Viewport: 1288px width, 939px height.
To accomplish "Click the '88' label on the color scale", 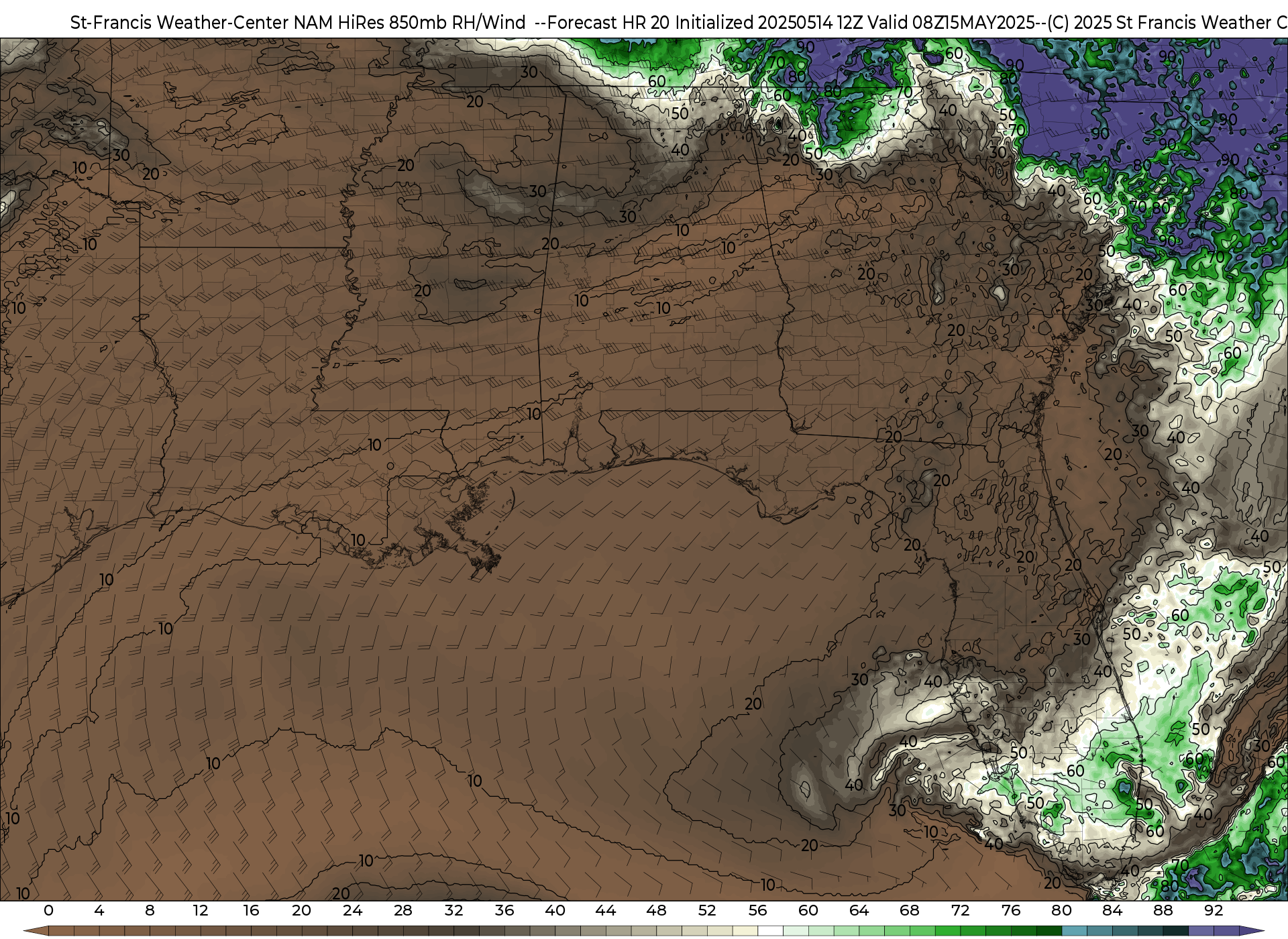I will 1163,910.
